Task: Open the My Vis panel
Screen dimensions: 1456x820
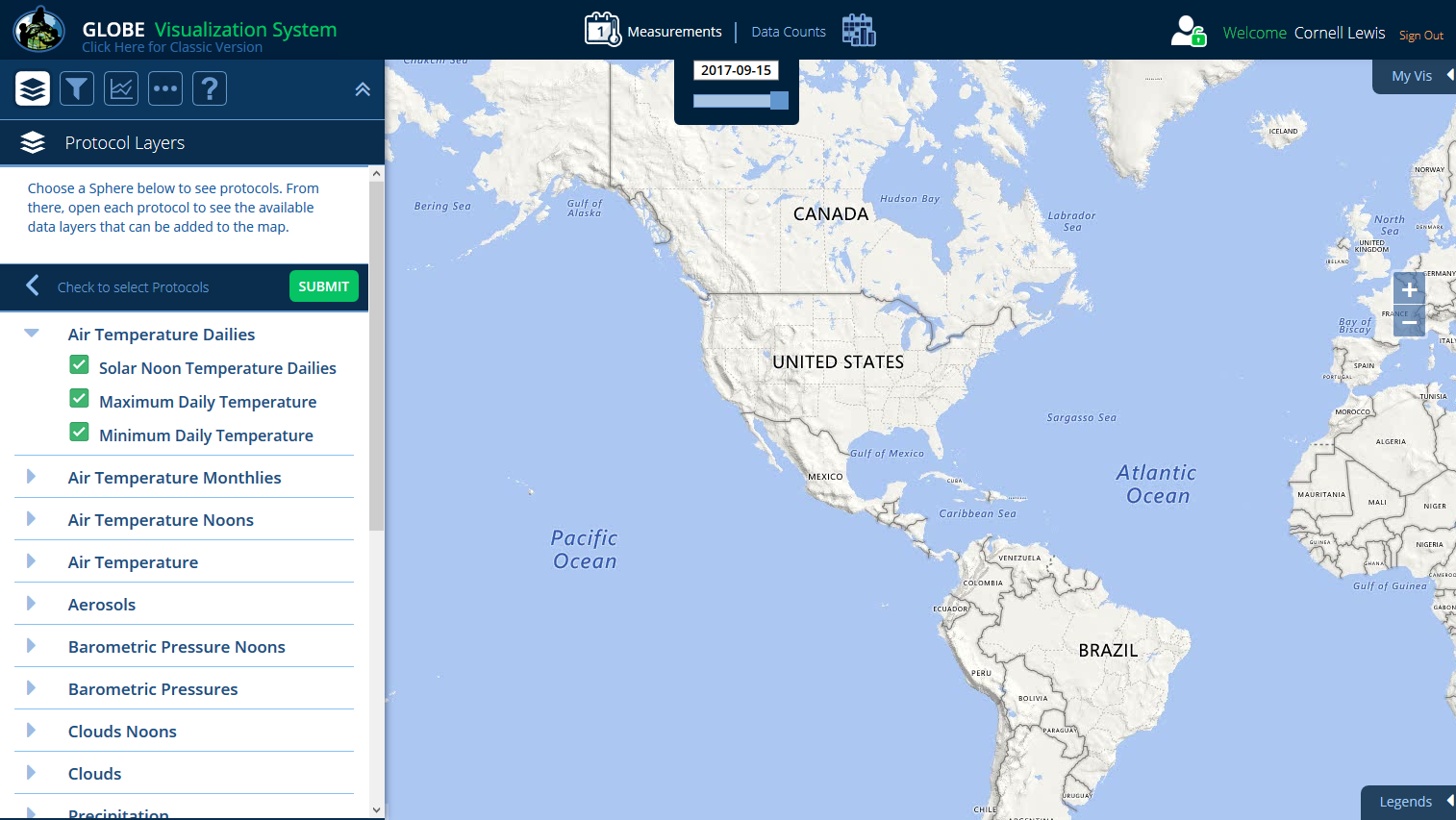Action: [1414, 76]
